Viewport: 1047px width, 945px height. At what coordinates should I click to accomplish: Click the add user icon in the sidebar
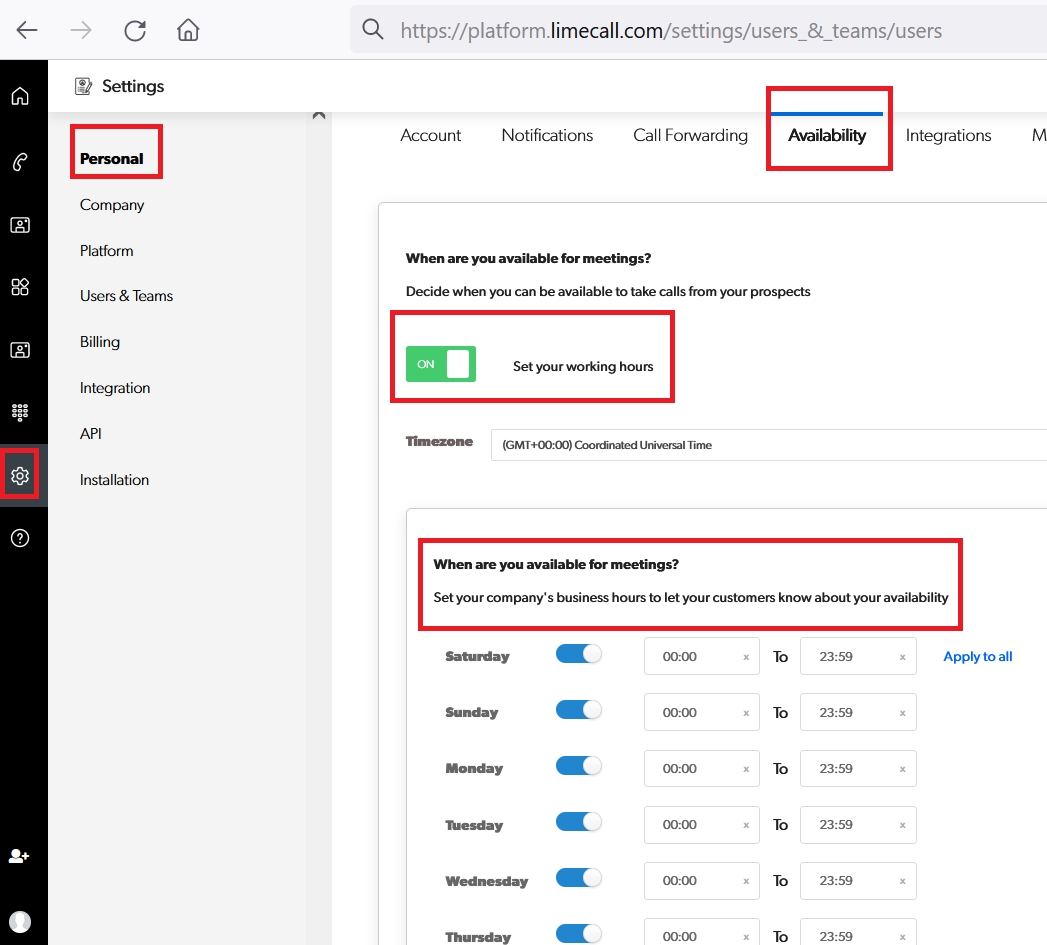tap(20, 856)
